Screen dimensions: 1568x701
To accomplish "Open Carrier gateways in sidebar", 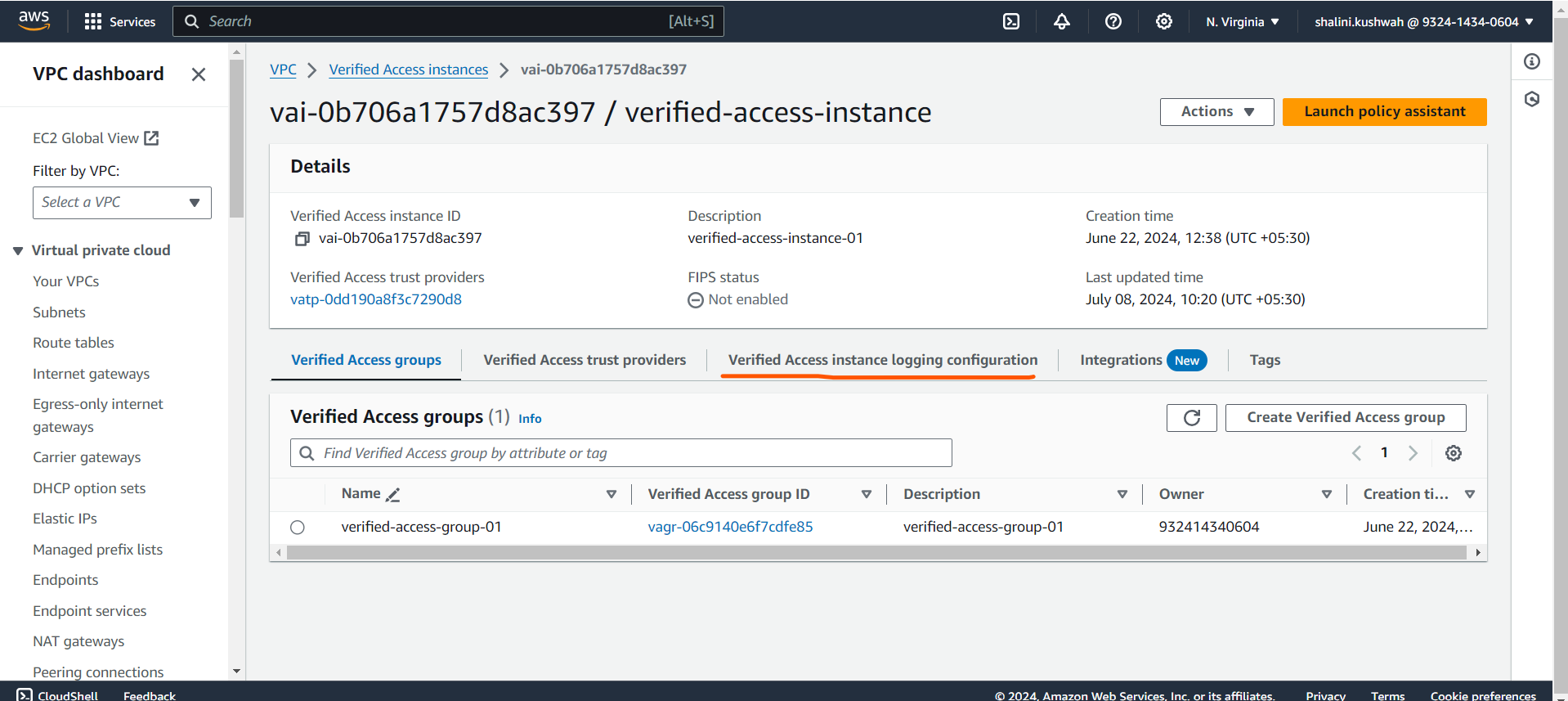I will [87, 458].
